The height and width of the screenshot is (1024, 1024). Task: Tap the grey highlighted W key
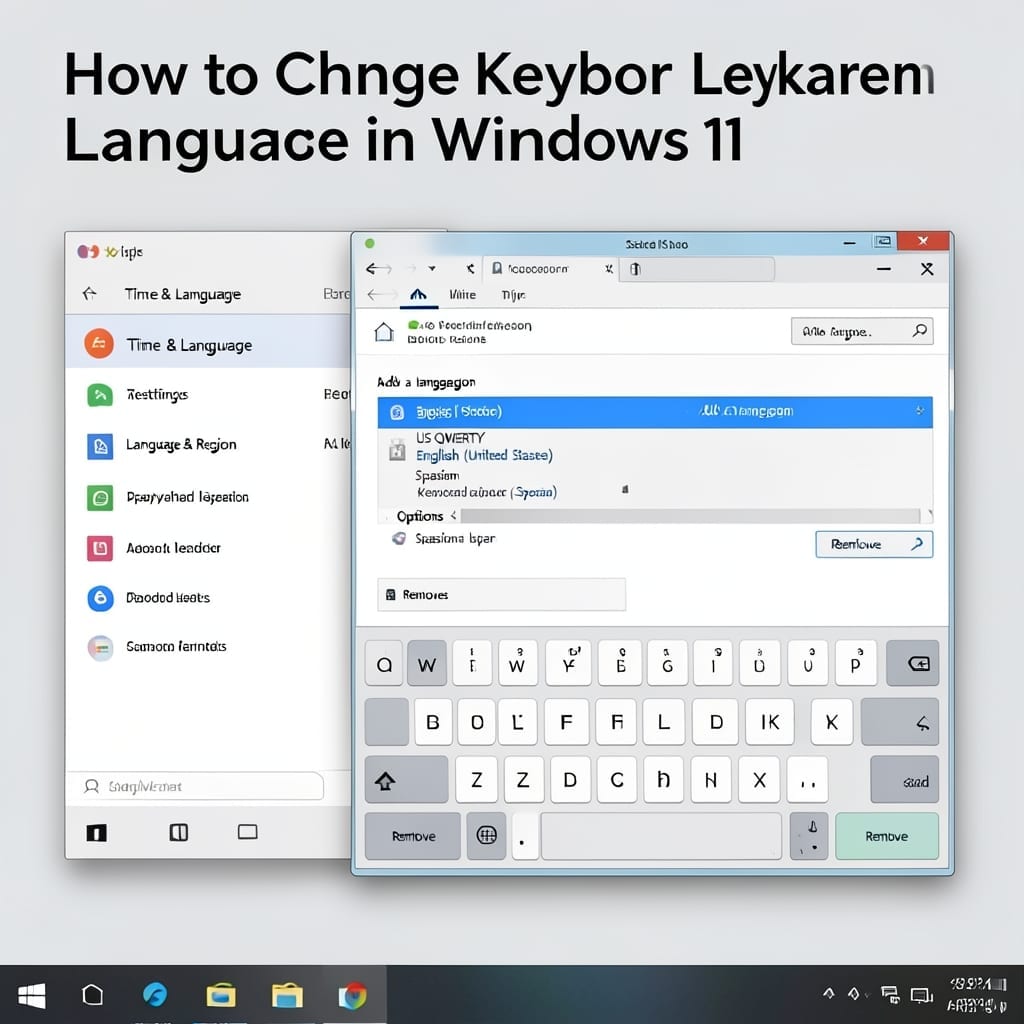point(426,664)
